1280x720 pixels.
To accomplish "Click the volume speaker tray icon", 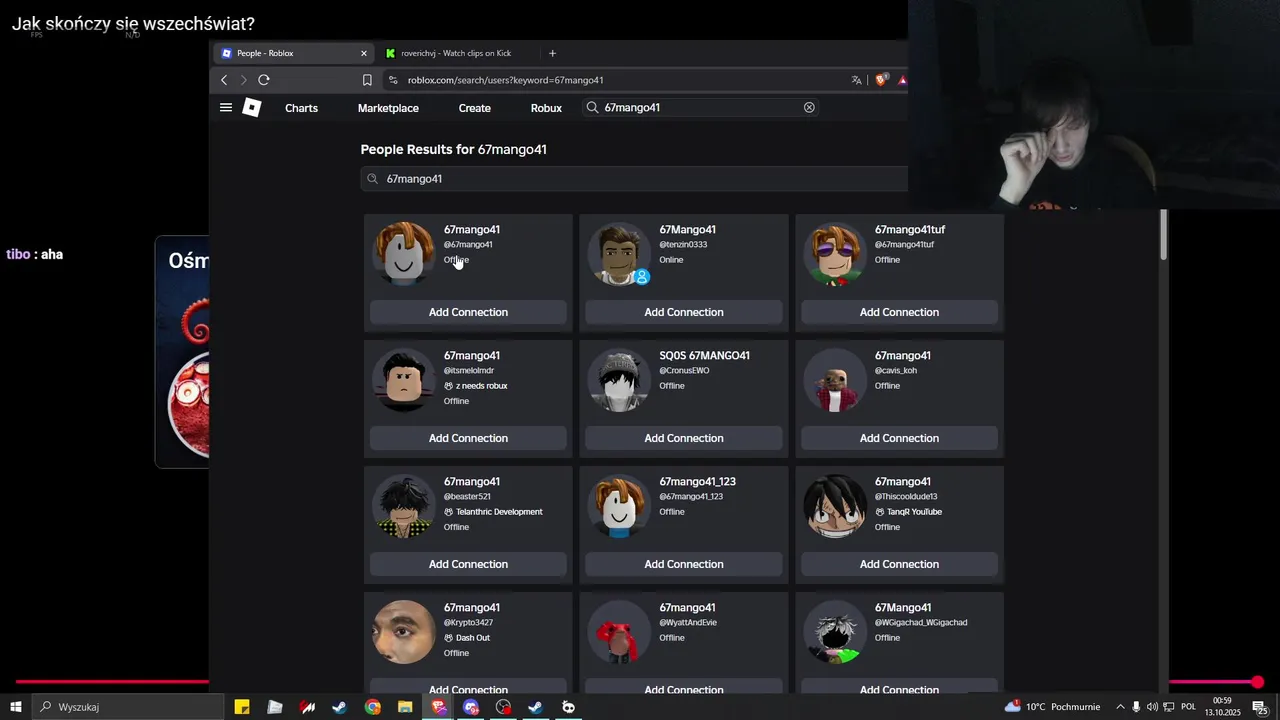I will click(x=1152, y=707).
